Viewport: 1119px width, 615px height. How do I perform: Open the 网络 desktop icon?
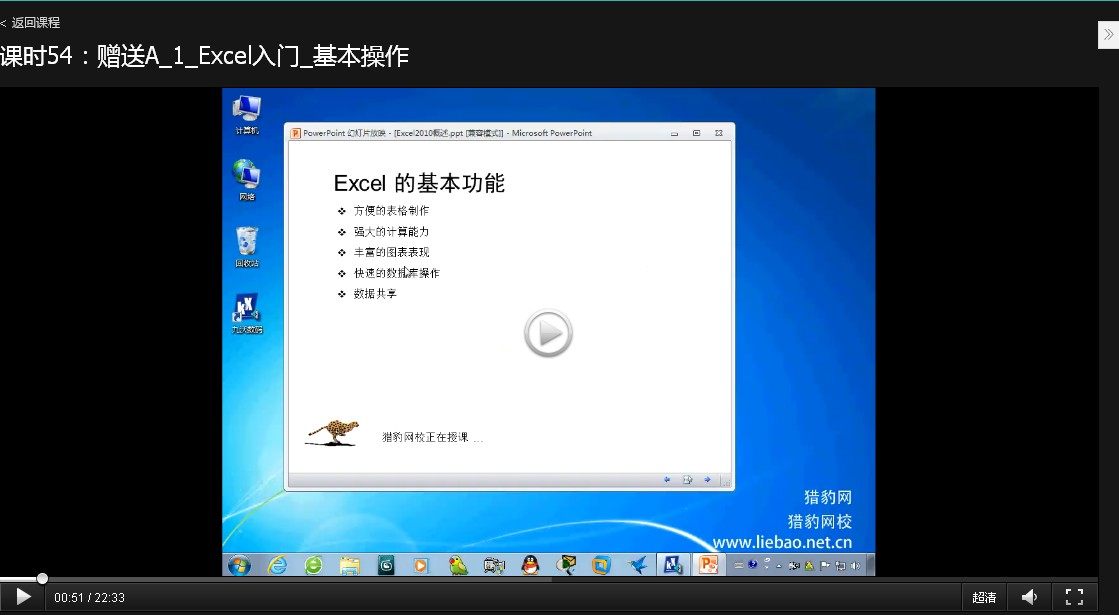pos(247,180)
